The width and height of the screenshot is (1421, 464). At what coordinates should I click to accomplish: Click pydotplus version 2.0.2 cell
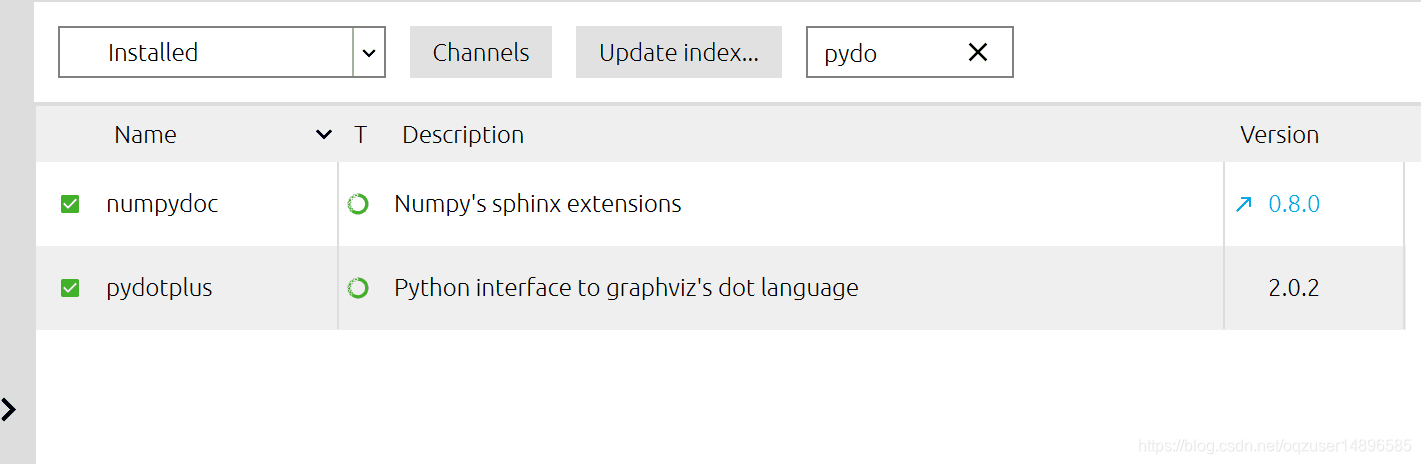(1294, 288)
